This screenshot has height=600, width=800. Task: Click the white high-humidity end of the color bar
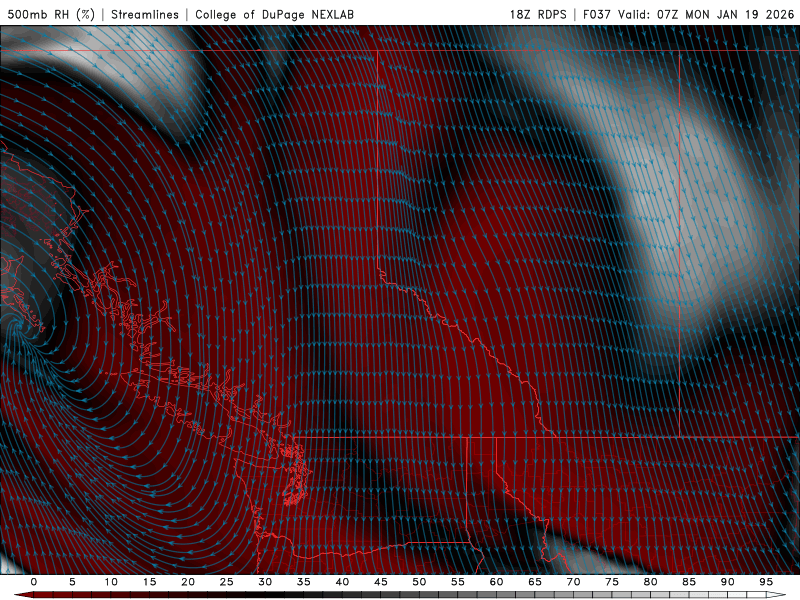click(776, 595)
